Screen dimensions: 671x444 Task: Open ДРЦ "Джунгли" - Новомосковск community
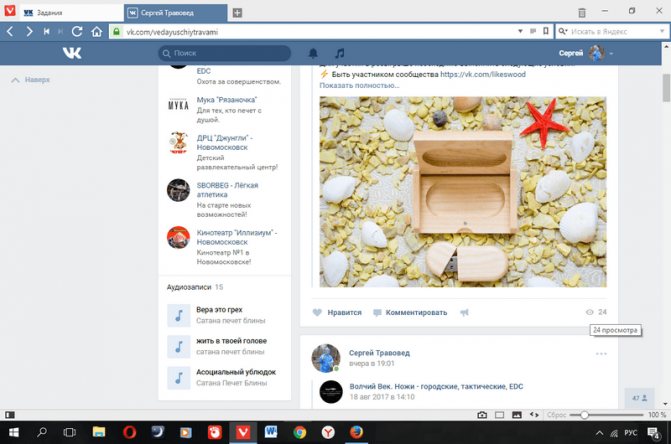225,142
